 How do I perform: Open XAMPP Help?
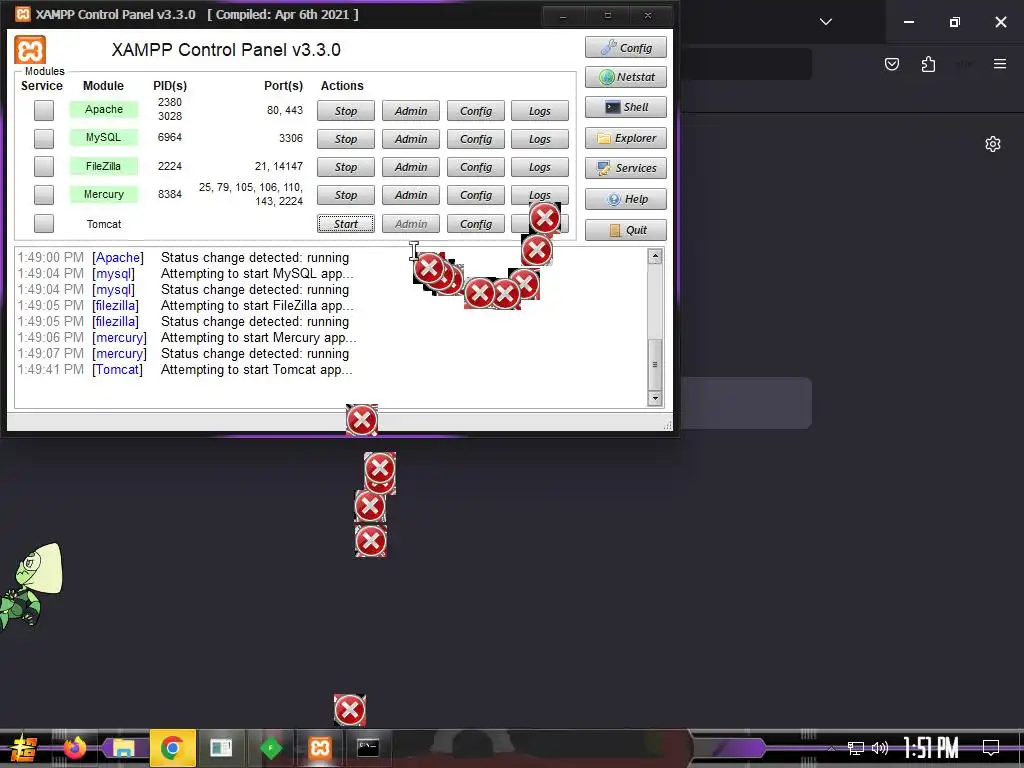pos(626,199)
